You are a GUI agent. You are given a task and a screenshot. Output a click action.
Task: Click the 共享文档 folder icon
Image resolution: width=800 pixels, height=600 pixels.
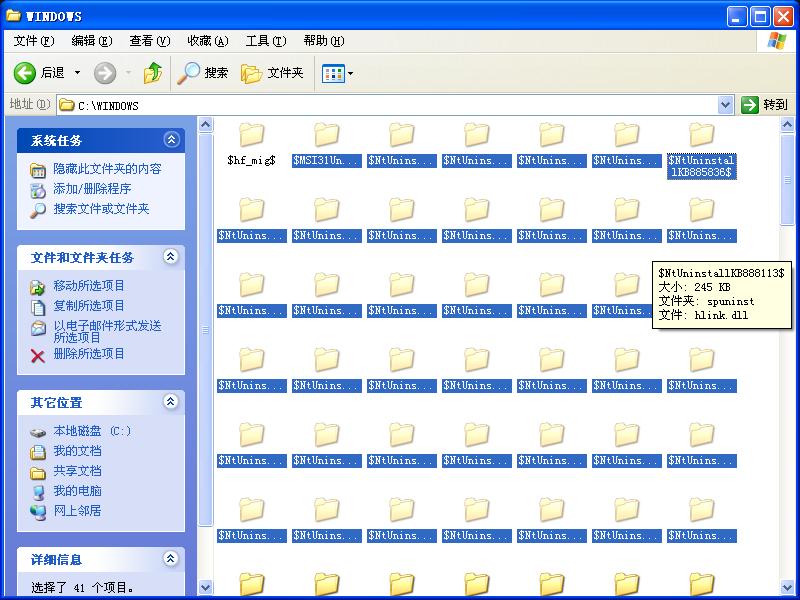(x=38, y=472)
